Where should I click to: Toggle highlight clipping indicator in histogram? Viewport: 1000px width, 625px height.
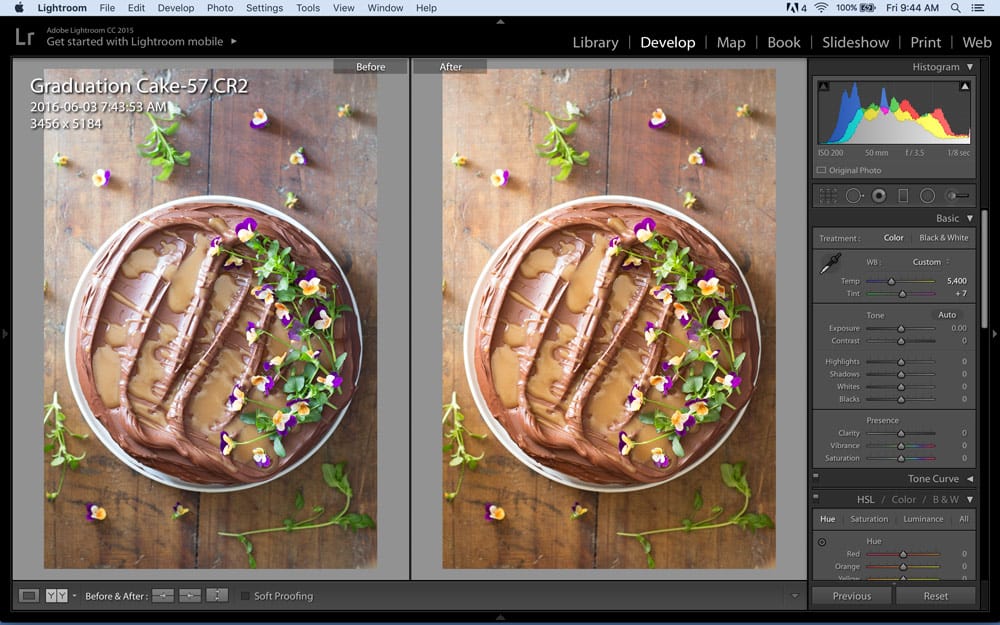[965, 87]
